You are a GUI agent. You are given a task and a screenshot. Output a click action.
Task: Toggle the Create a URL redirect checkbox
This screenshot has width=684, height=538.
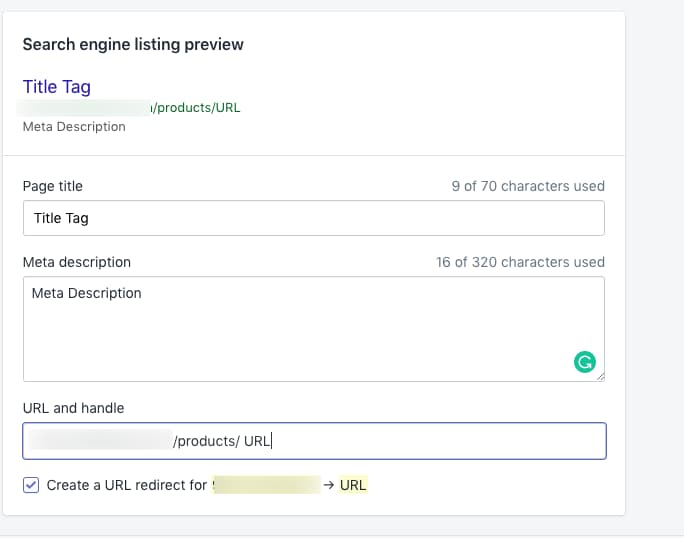(x=31, y=485)
